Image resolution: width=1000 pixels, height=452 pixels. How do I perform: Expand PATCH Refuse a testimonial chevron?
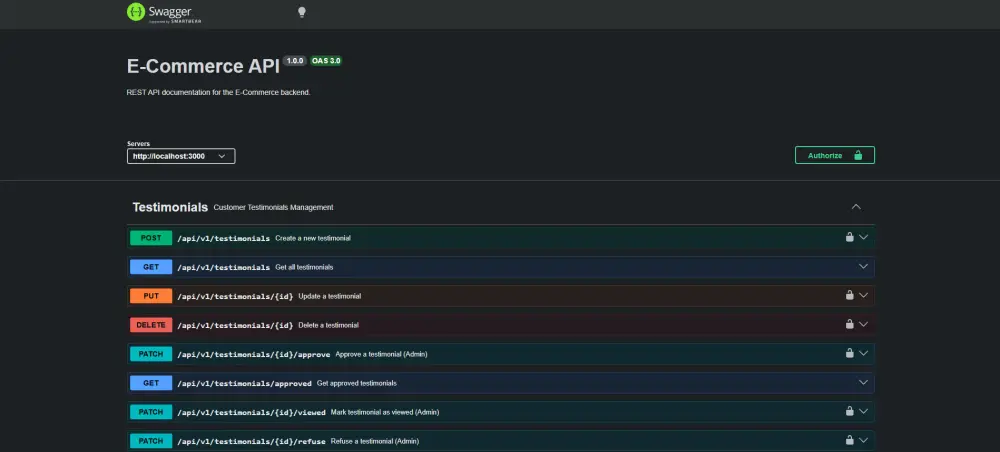coord(864,440)
